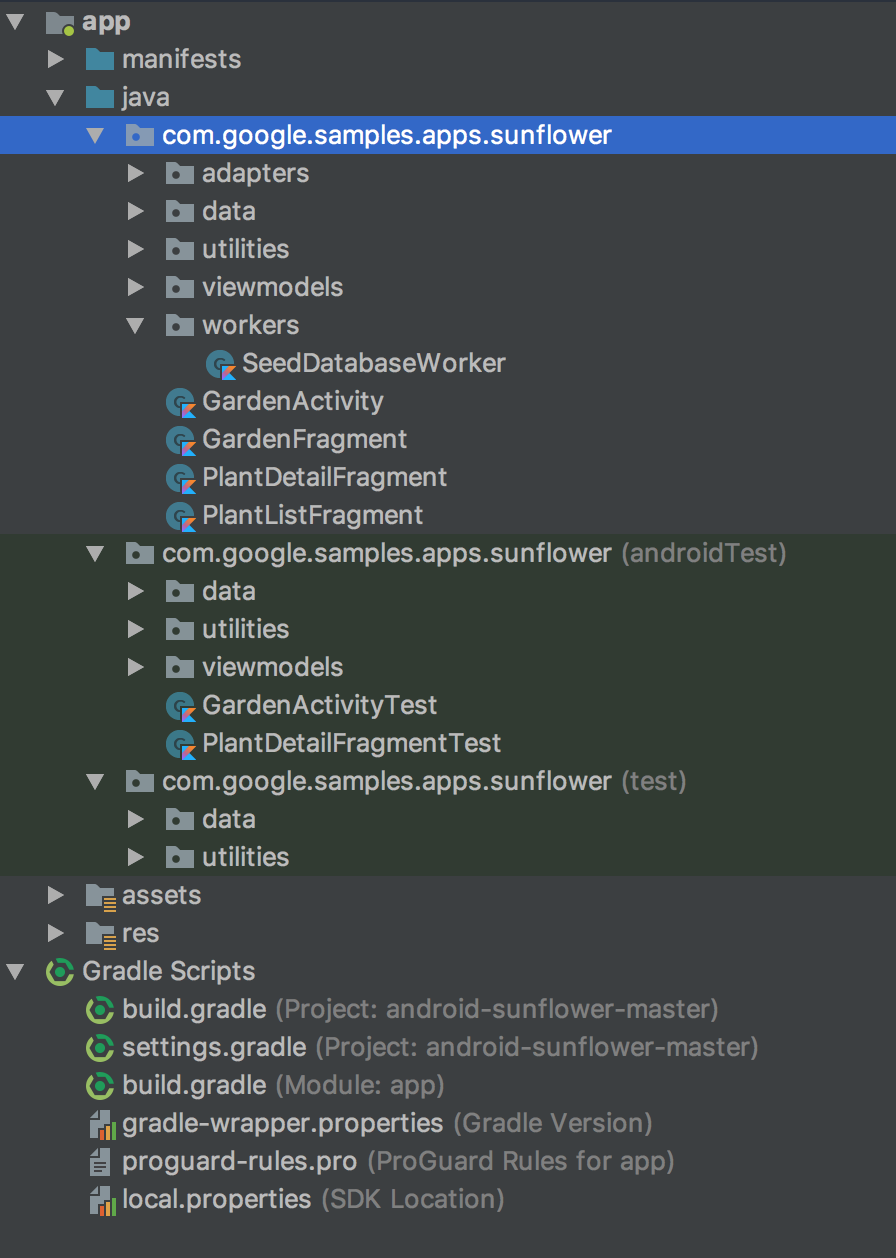Click the GardenActivityTest Kotlin class icon
The image size is (896, 1258).
(x=180, y=706)
